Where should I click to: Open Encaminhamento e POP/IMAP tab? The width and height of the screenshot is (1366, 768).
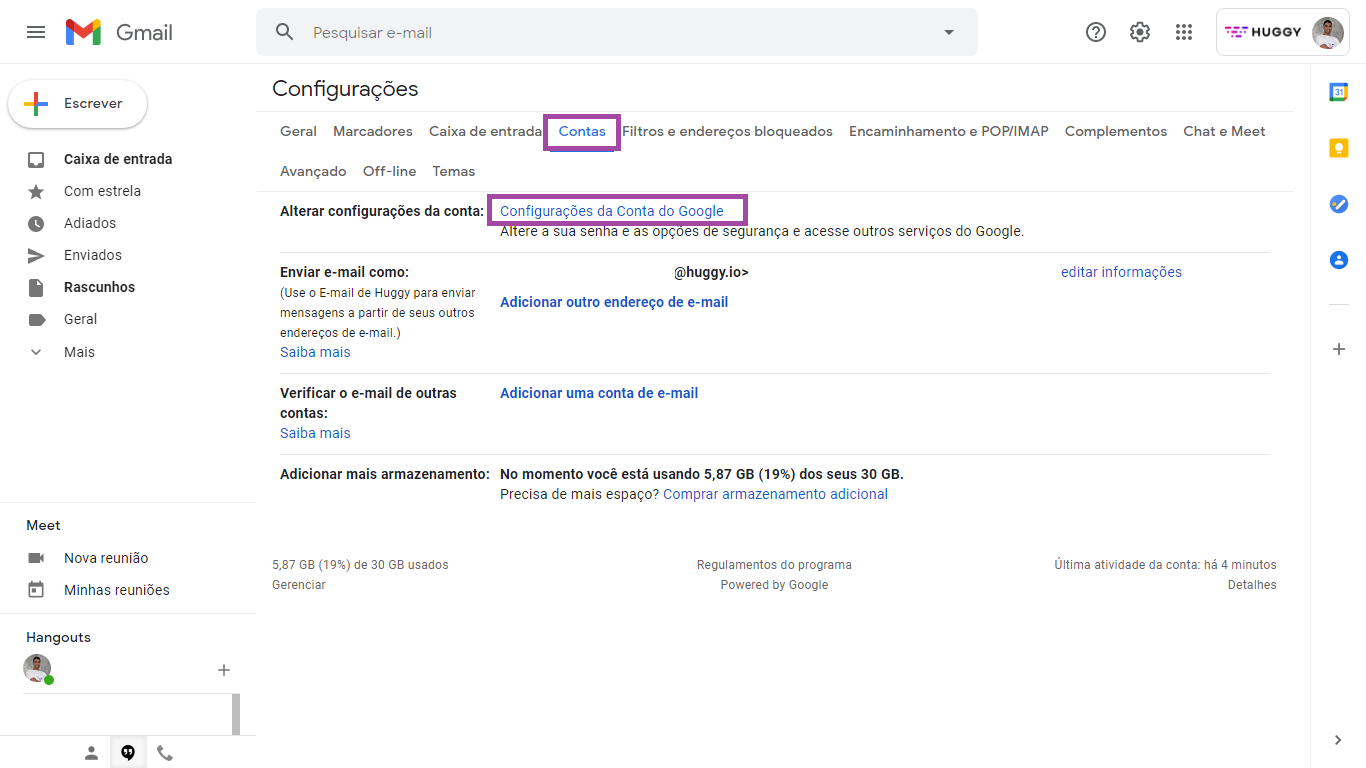[x=949, y=131]
